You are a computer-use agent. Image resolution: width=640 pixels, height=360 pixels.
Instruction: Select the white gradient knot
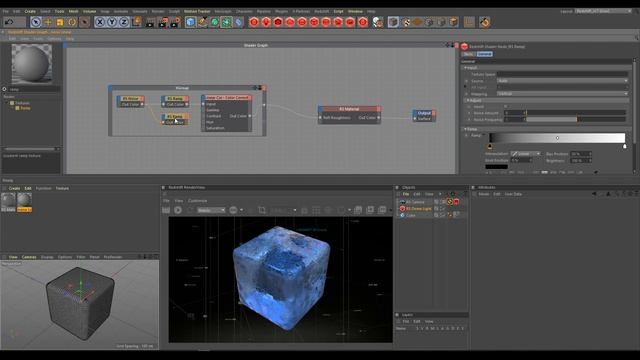pos(624,146)
